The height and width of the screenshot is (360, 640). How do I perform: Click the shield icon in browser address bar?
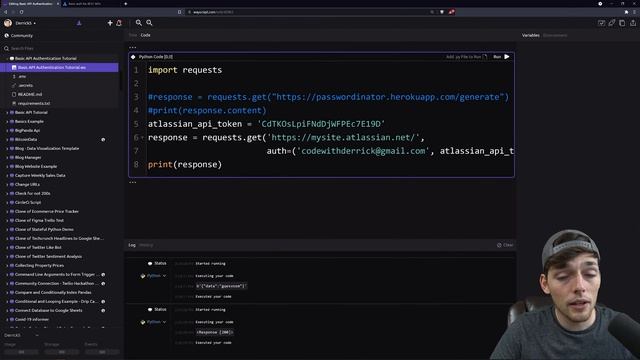pyautogui.click(x=442, y=12)
